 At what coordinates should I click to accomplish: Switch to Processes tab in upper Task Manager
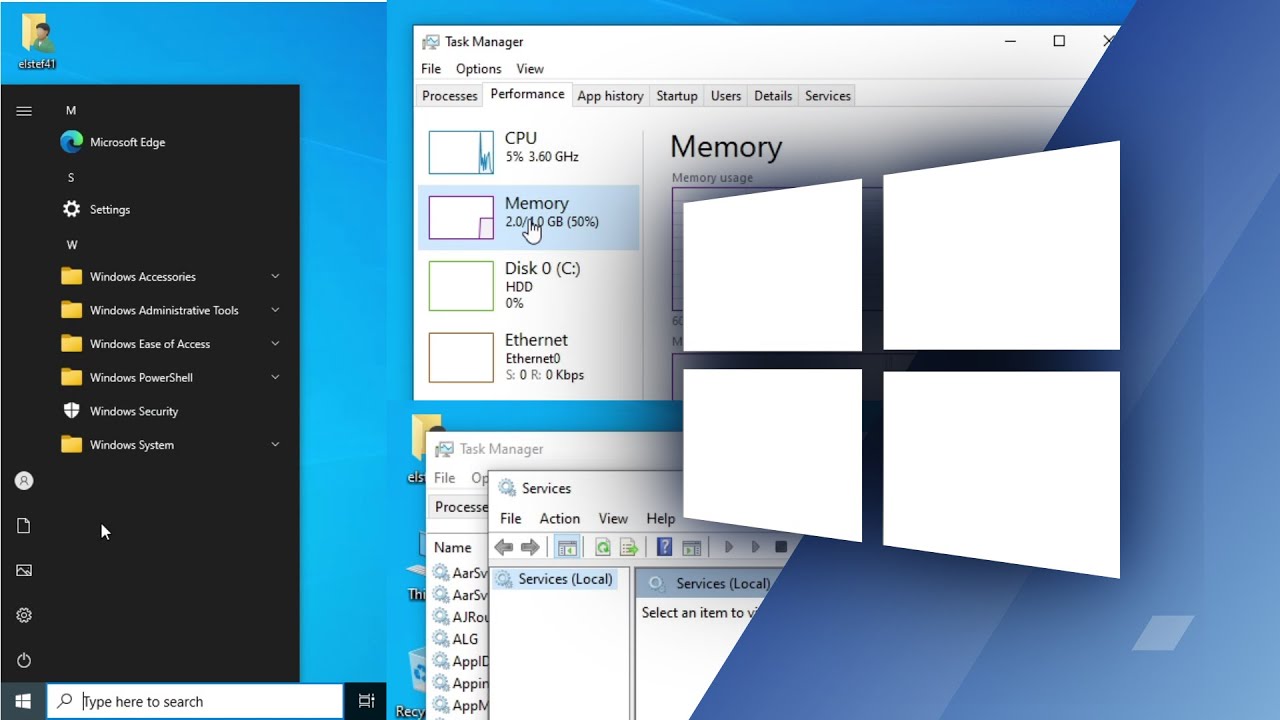point(450,96)
